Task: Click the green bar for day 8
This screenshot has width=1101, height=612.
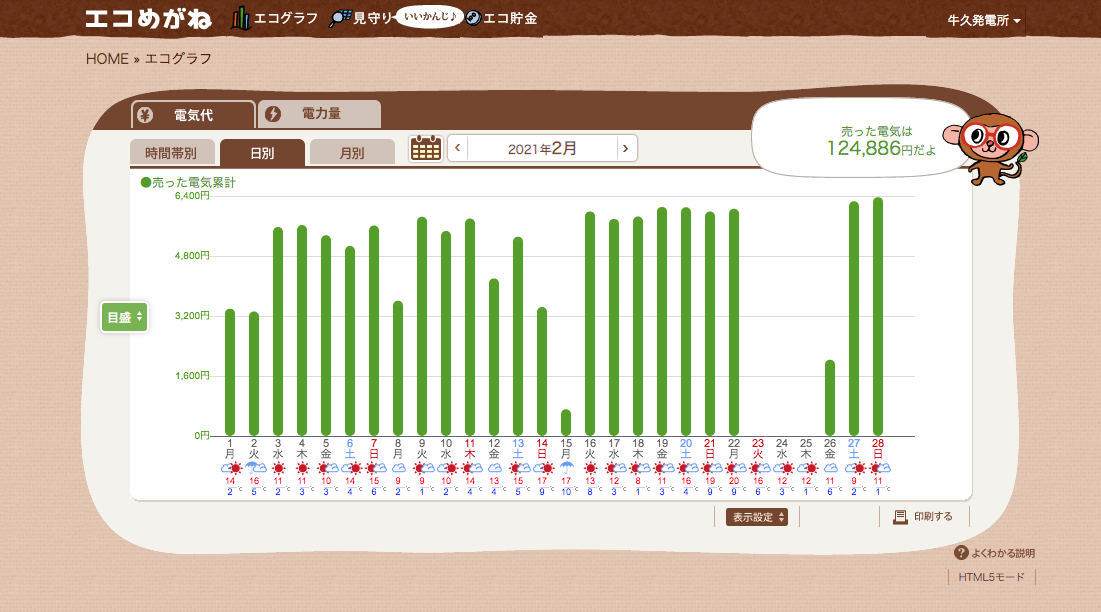Action: coord(398,368)
